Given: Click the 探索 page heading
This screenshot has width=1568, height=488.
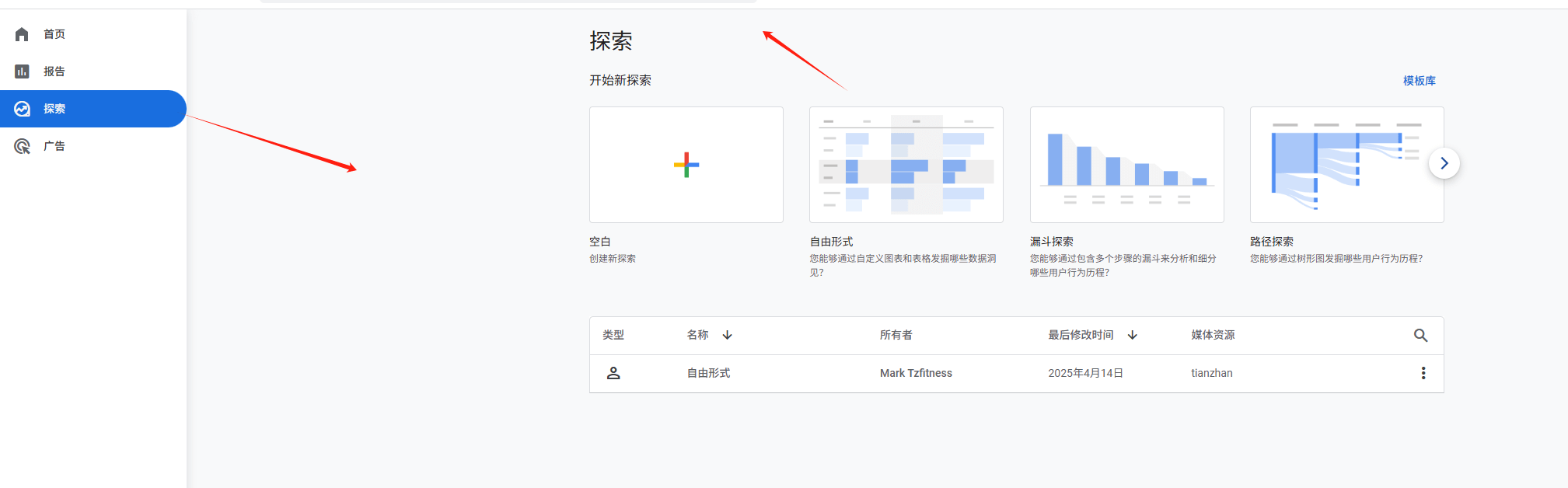Looking at the screenshot, I should click(611, 41).
